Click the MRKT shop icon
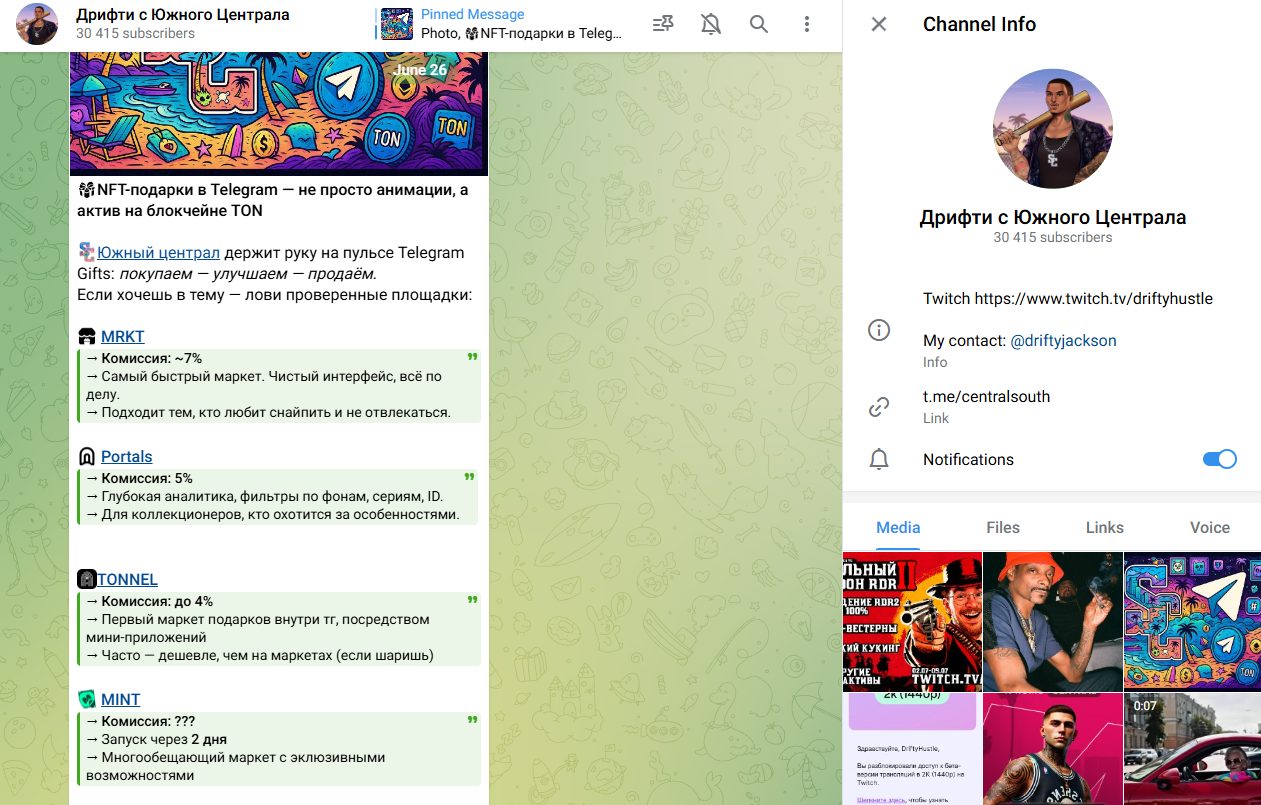Screen dimensions: 1261x805 (x=87, y=337)
